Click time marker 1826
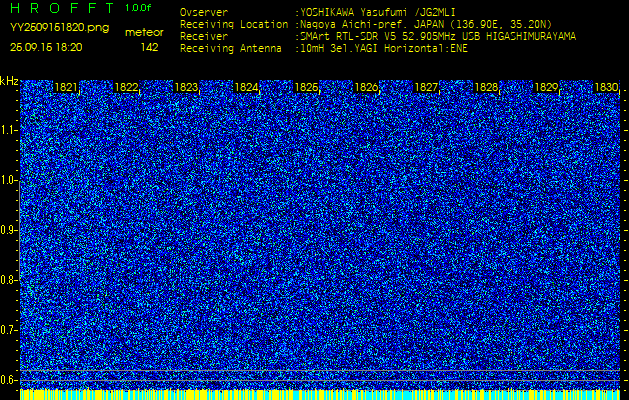The width and height of the screenshot is (629, 400). click(366, 87)
